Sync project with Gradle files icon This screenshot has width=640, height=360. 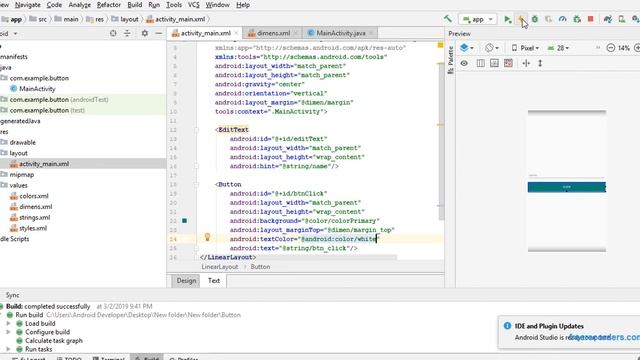click(x=608, y=19)
